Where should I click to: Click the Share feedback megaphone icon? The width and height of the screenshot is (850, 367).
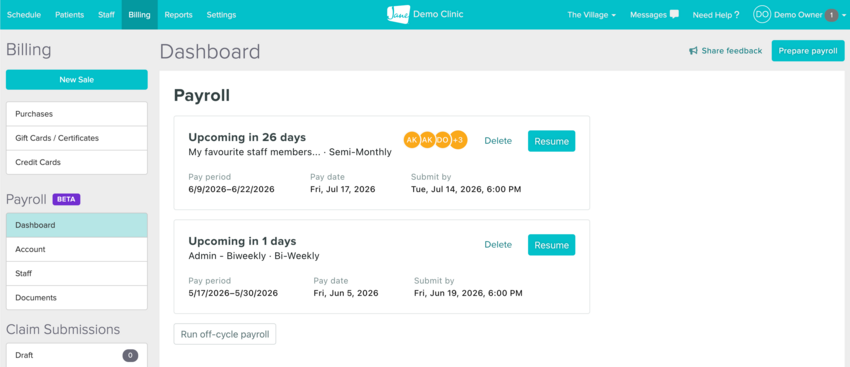693,51
